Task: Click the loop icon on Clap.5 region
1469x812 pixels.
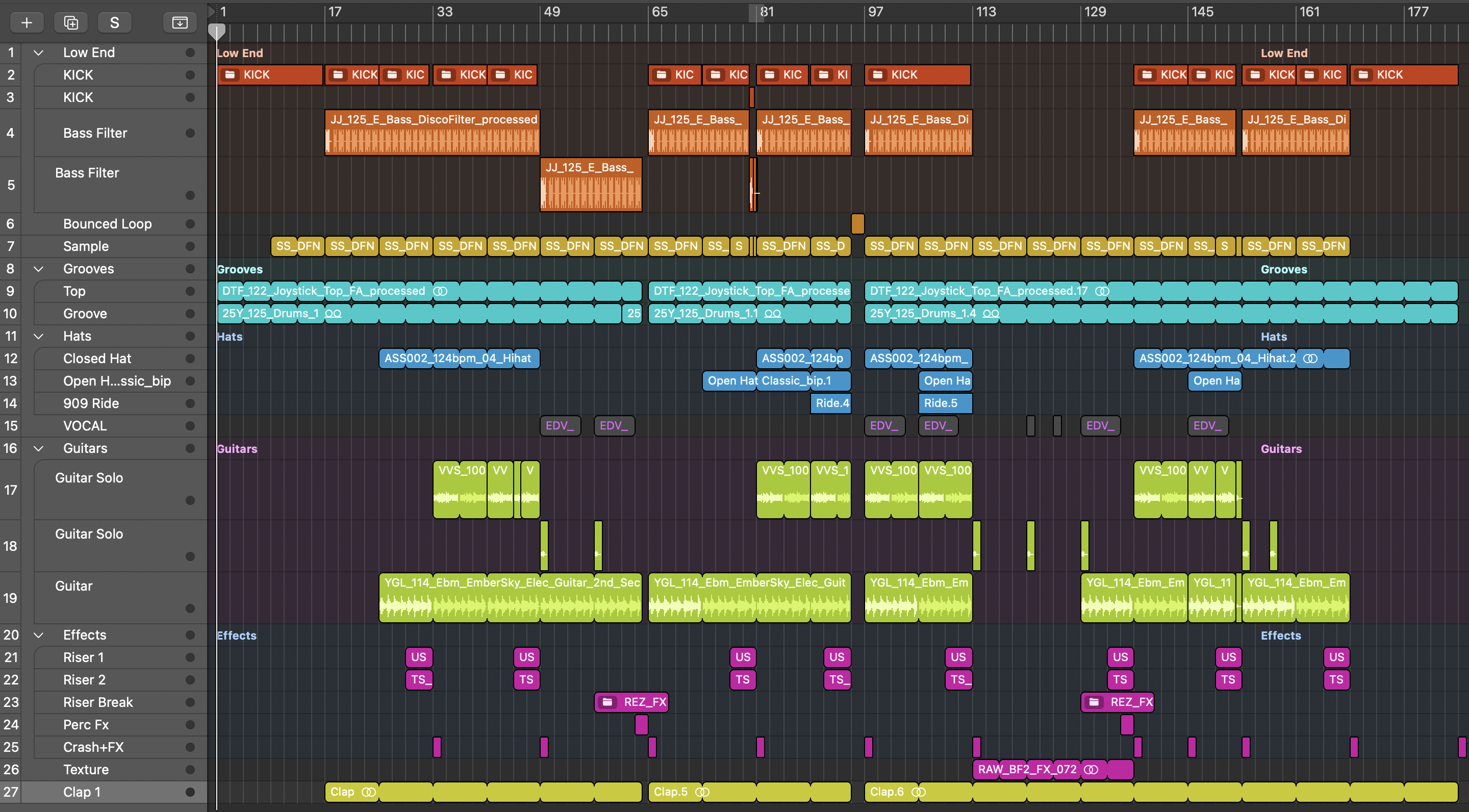Action: (x=702, y=792)
